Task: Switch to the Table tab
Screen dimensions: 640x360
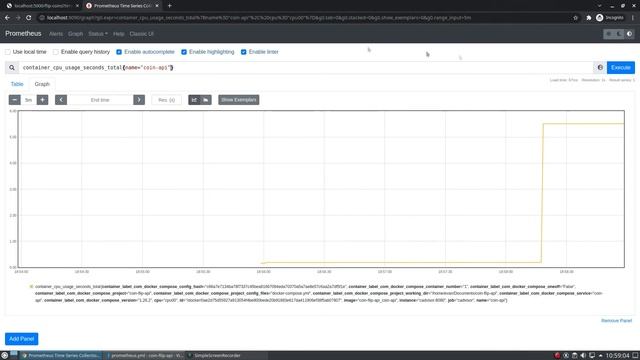Action: (x=17, y=84)
